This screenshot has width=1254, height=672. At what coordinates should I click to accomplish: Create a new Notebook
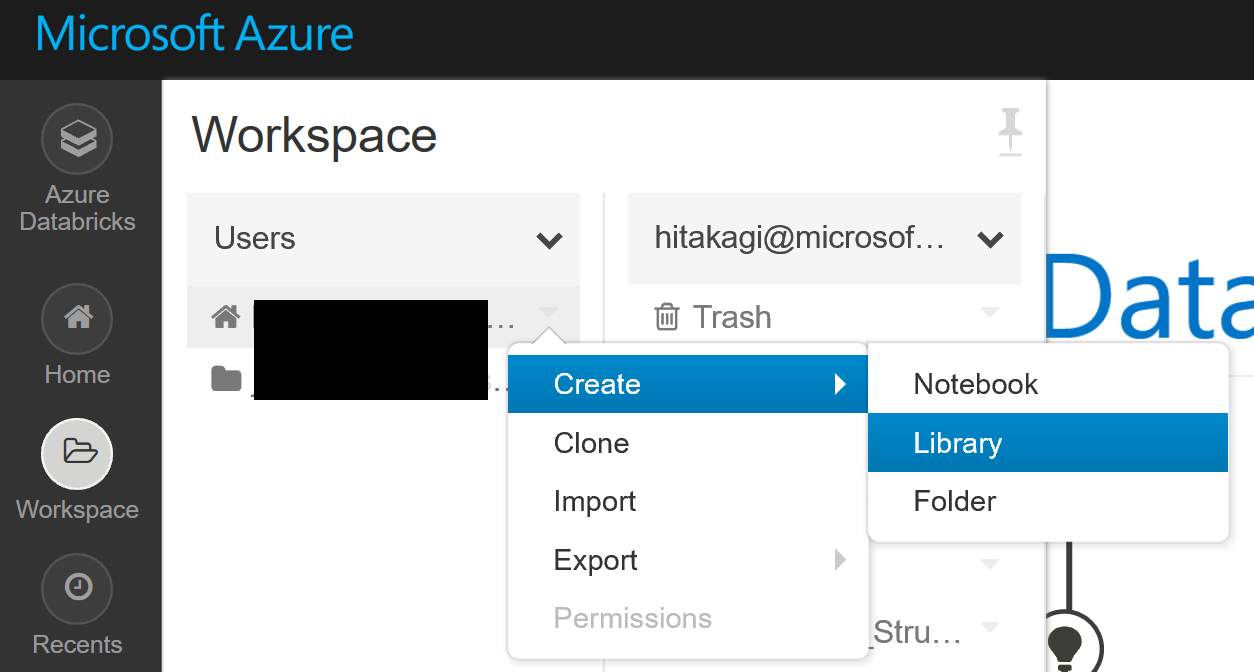[975, 384]
